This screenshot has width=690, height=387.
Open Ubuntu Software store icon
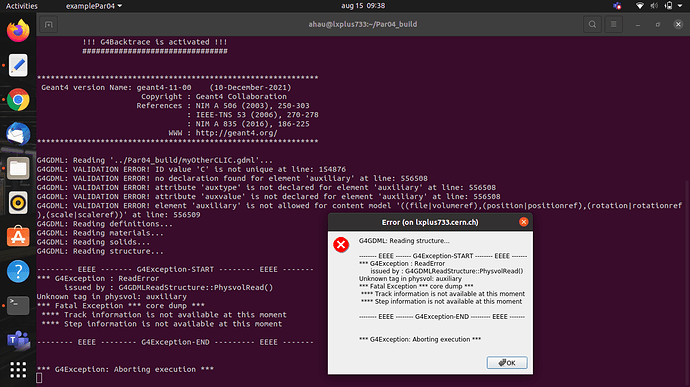click(18, 237)
